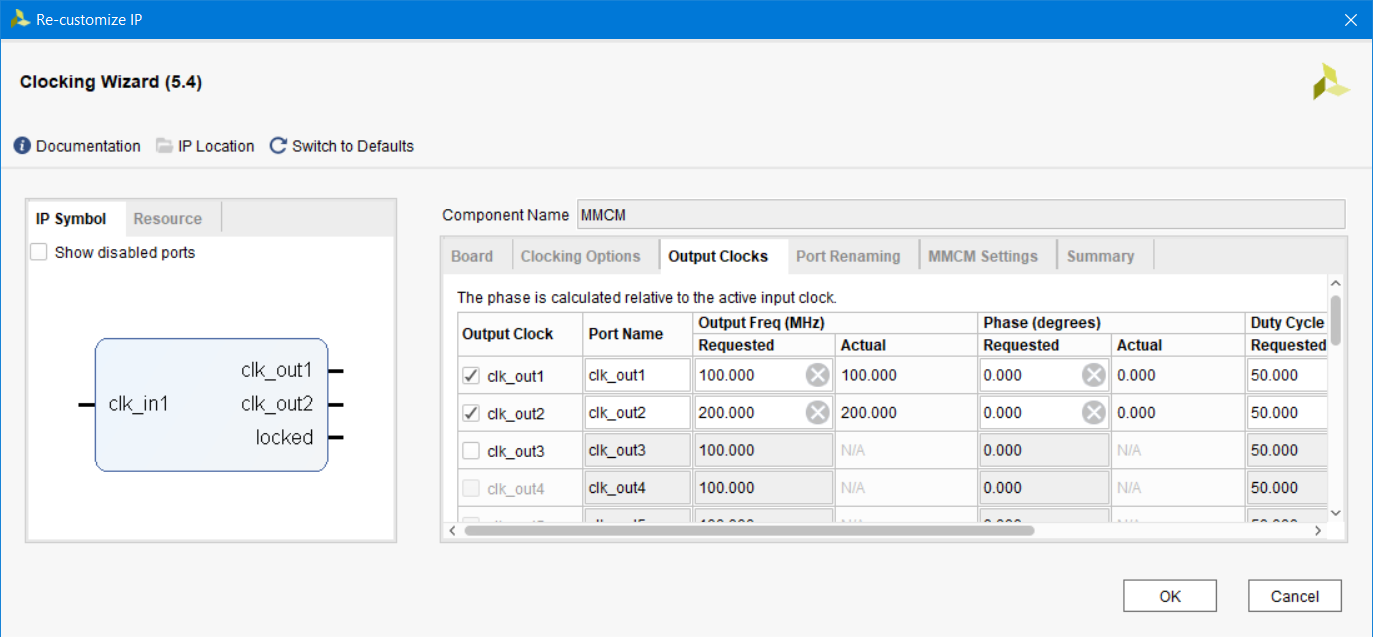Uncheck the clk_out2 output clock
Viewport: 1373px width, 637px height.
tap(471, 413)
